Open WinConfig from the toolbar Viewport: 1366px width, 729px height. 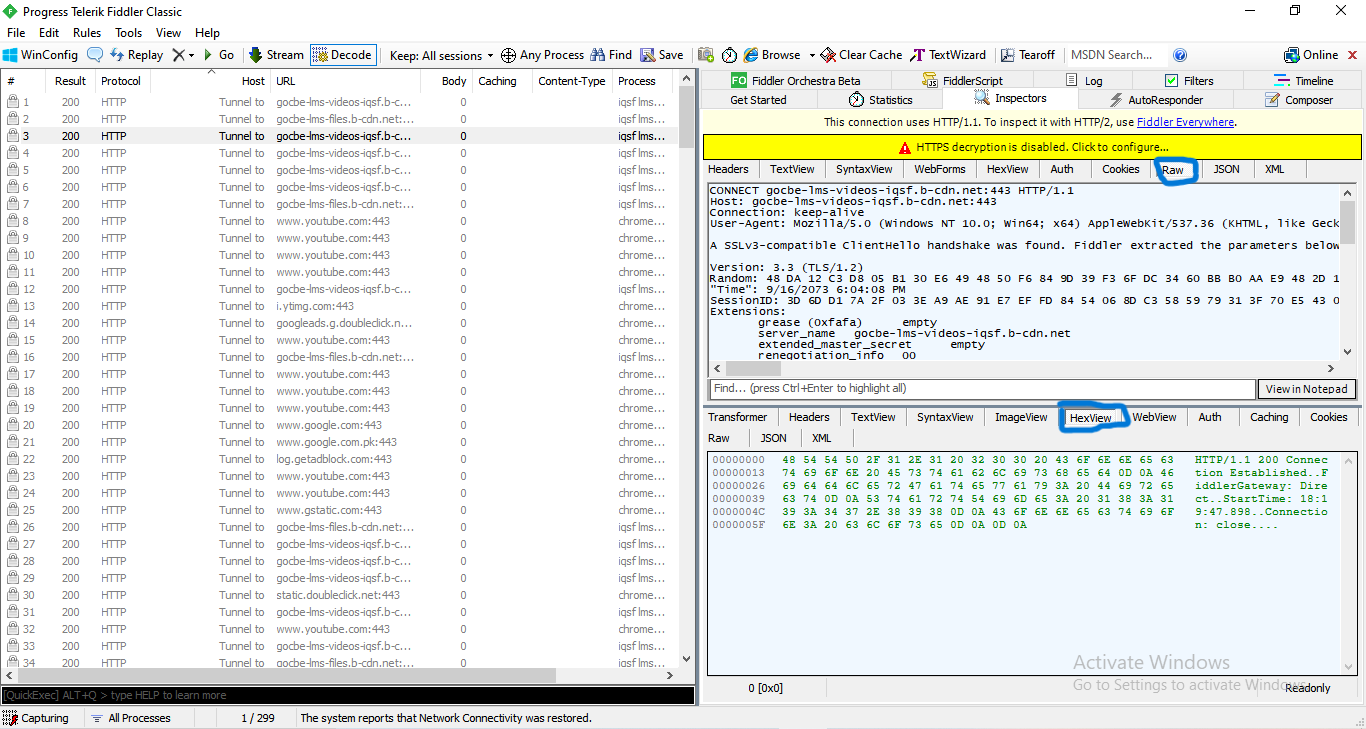click(40, 55)
